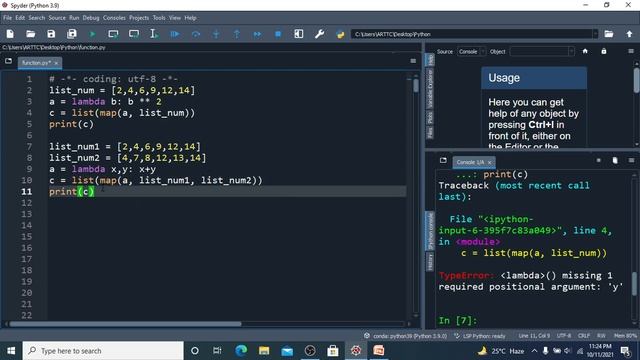Click the conda python39 environment status
Image resolution: width=640 pixels, height=360 pixels.
405,336
